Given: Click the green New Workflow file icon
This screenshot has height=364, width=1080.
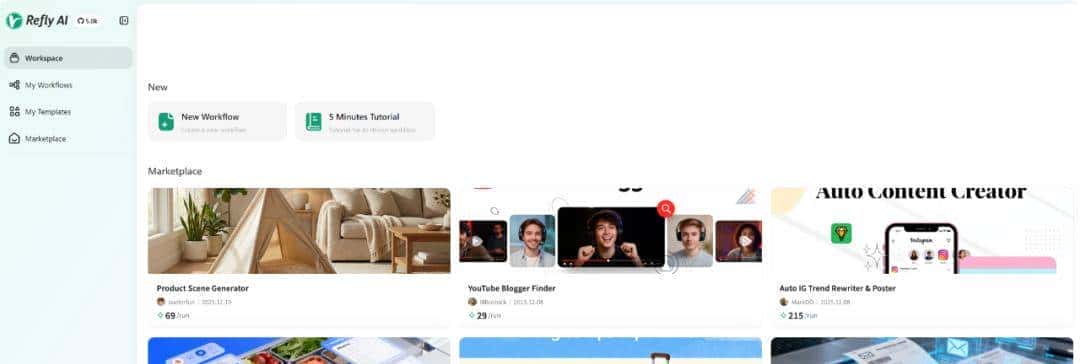Looking at the screenshot, I should click(x=166, y=122).
